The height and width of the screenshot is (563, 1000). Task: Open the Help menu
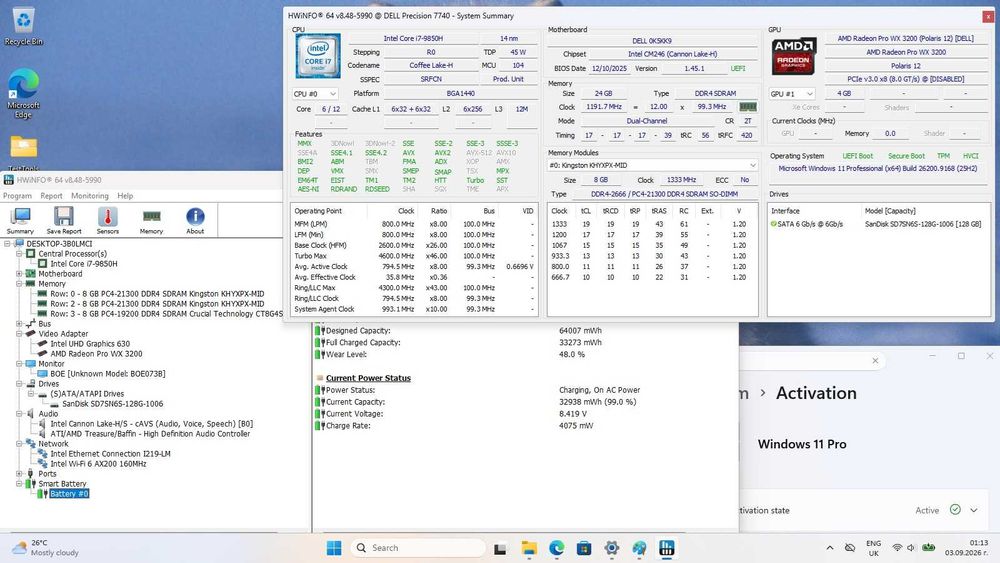(125, 196)
